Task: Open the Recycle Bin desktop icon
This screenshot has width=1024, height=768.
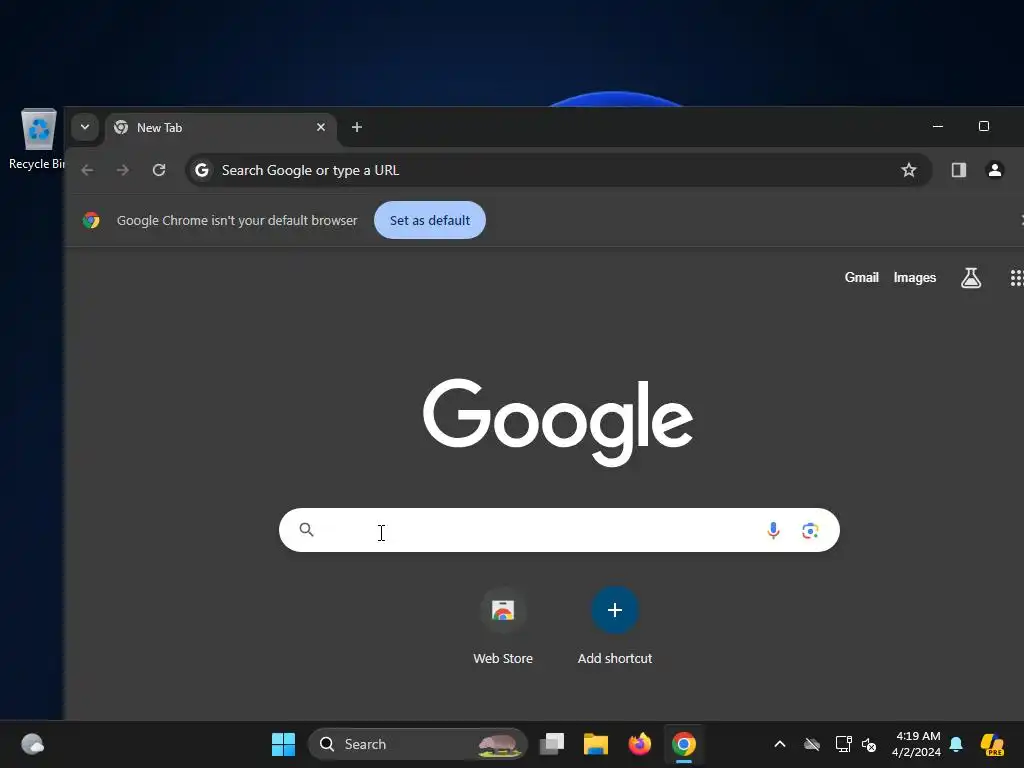Action: tap(37, 139)
